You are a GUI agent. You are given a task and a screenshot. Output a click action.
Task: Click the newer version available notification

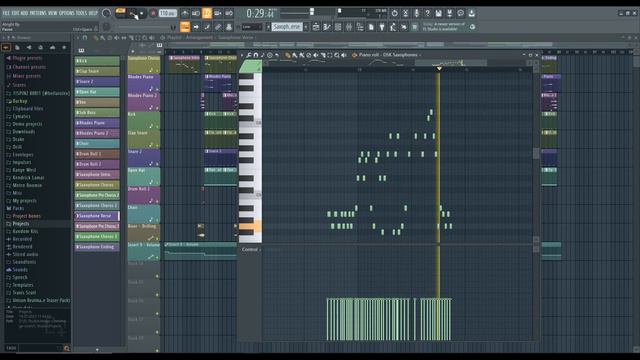(444, 27)
